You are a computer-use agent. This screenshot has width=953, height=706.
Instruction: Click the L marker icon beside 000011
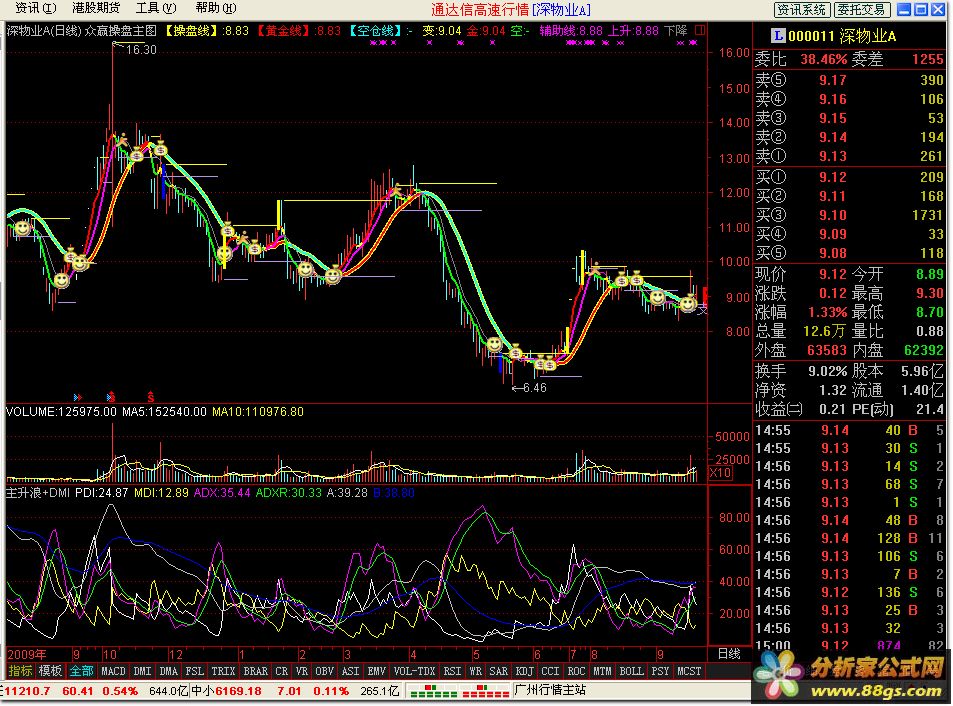tap(778, 36)
